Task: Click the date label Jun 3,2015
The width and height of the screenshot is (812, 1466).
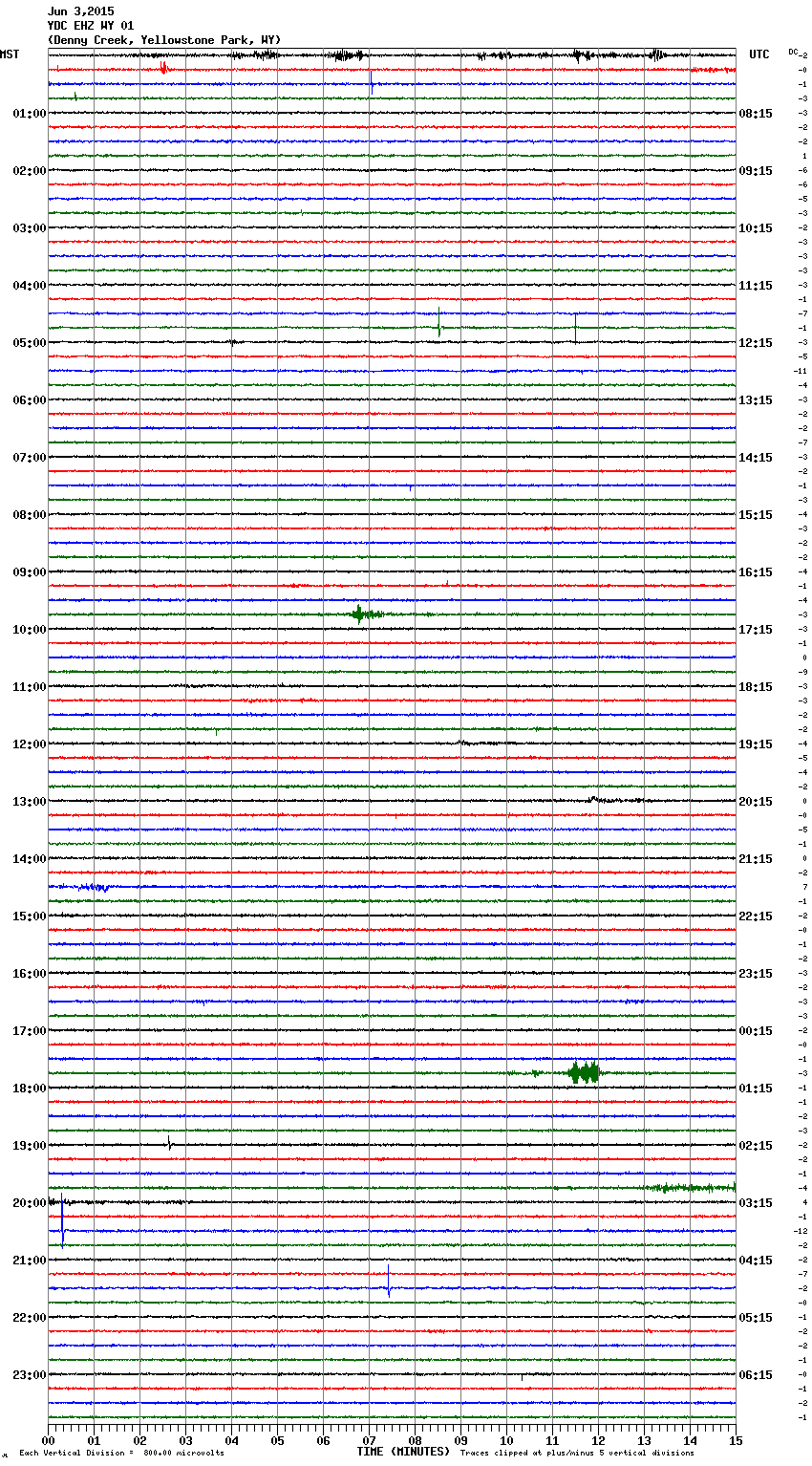Action: 80,11
